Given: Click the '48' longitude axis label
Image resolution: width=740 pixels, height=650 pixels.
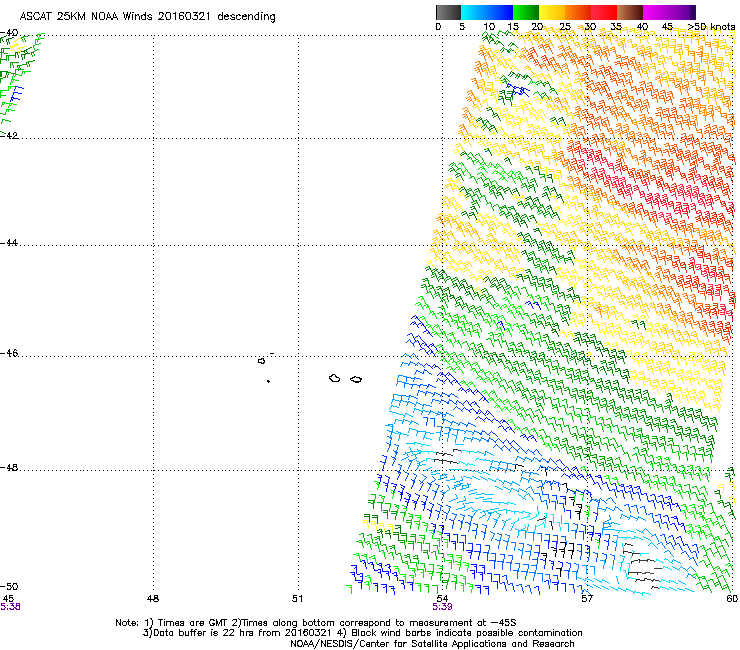Looking at the screenshot, I should (153, 599).
